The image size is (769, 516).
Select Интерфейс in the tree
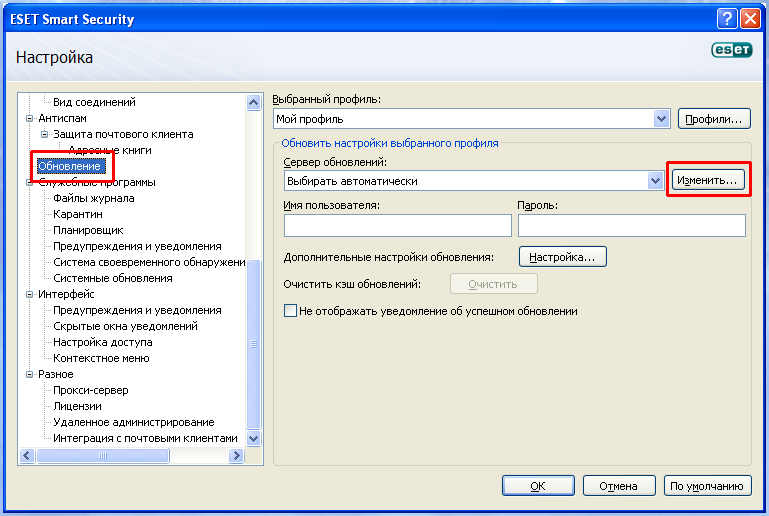[66, 294]
